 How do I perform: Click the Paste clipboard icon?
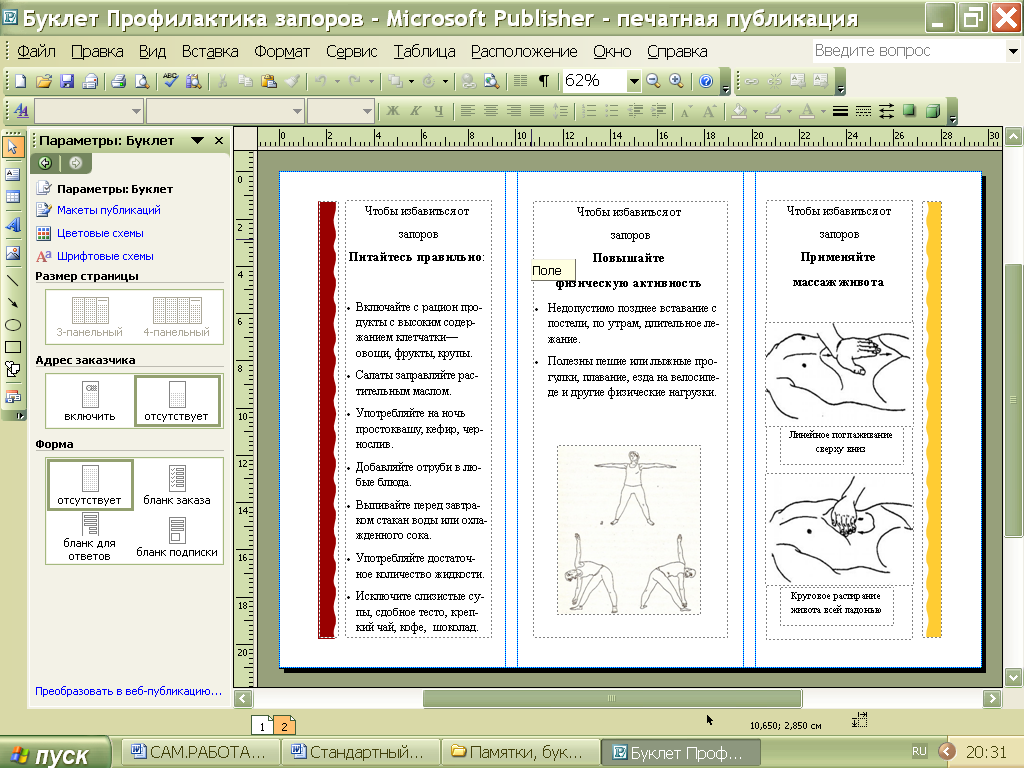click(268, 81)
